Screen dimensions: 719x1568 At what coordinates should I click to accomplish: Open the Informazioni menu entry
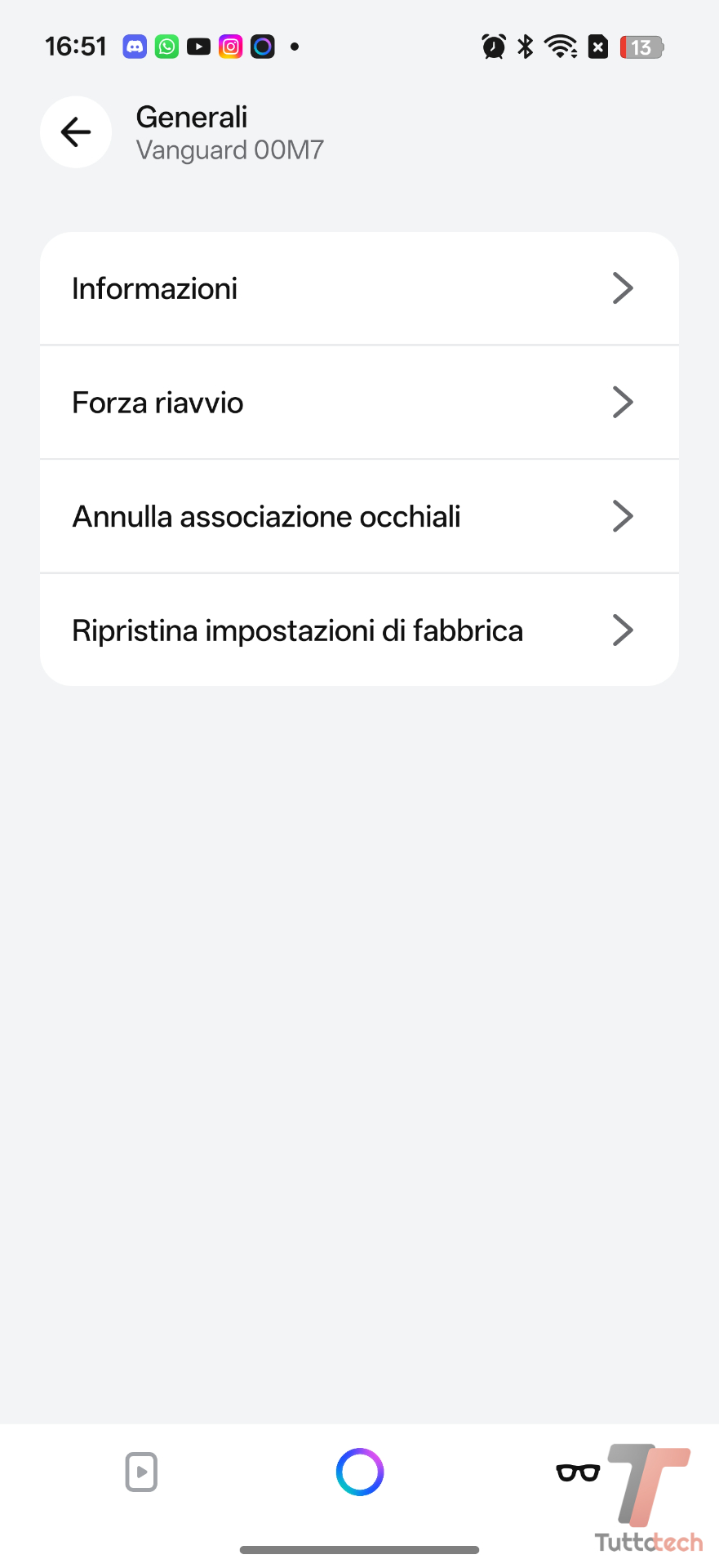click(x=155, y=288)
